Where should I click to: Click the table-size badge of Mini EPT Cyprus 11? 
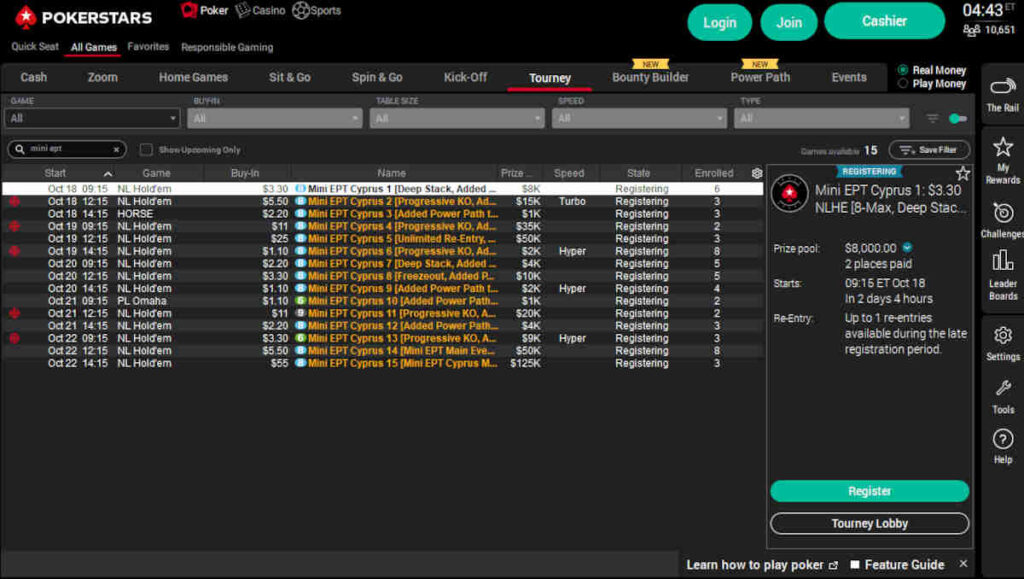(x=300, y=313)
